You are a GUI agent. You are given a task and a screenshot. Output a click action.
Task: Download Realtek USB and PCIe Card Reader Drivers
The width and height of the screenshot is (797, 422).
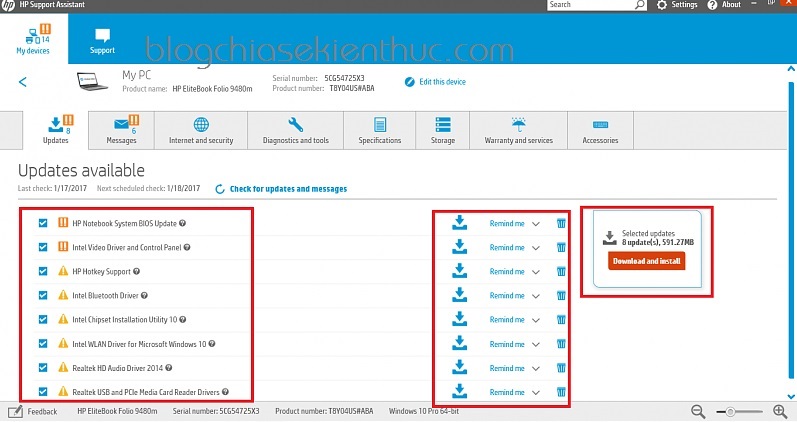(459, 391)
